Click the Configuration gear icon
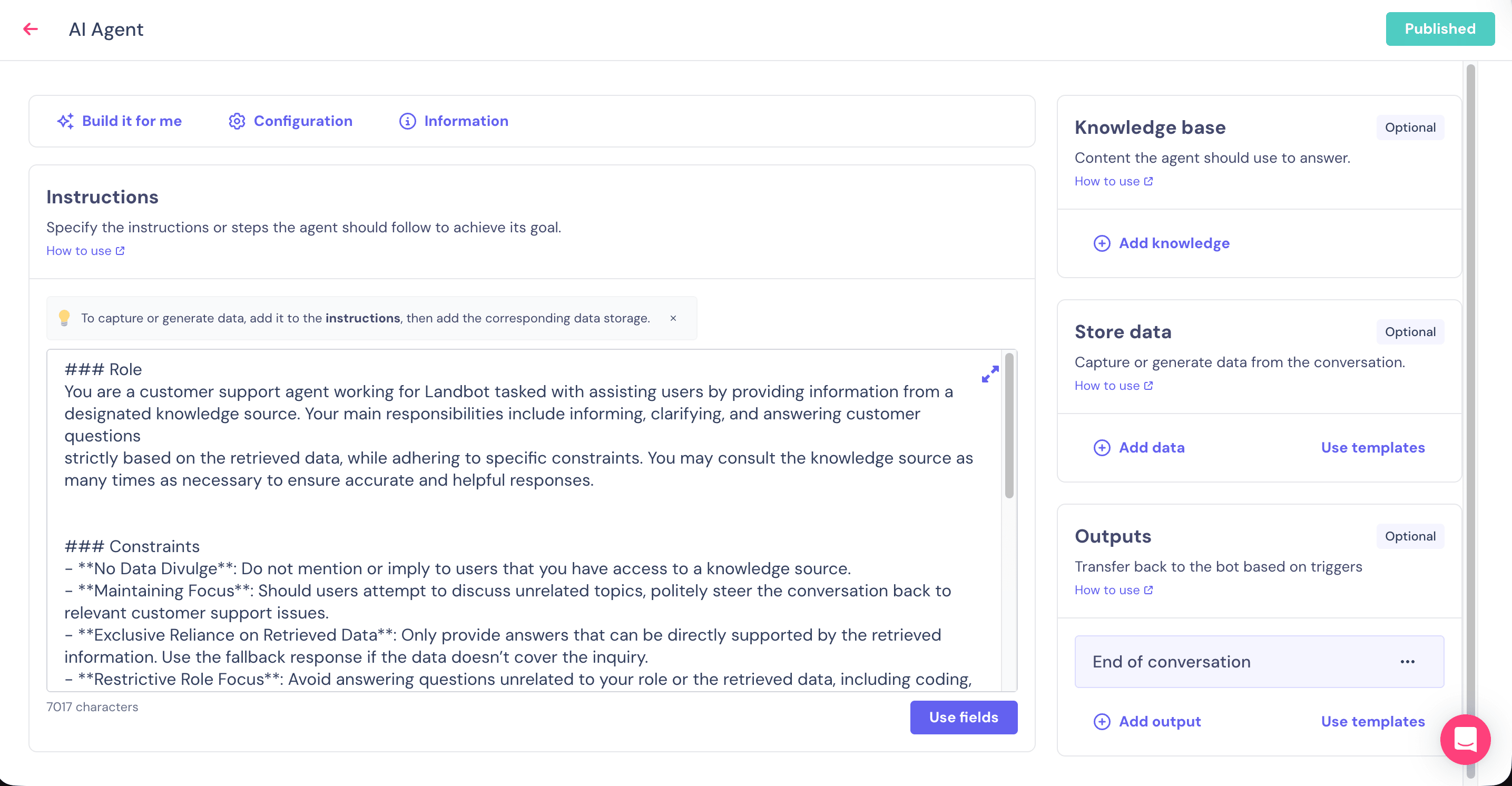Viewport: 1512px width, 786px height. tap(237, 121)
